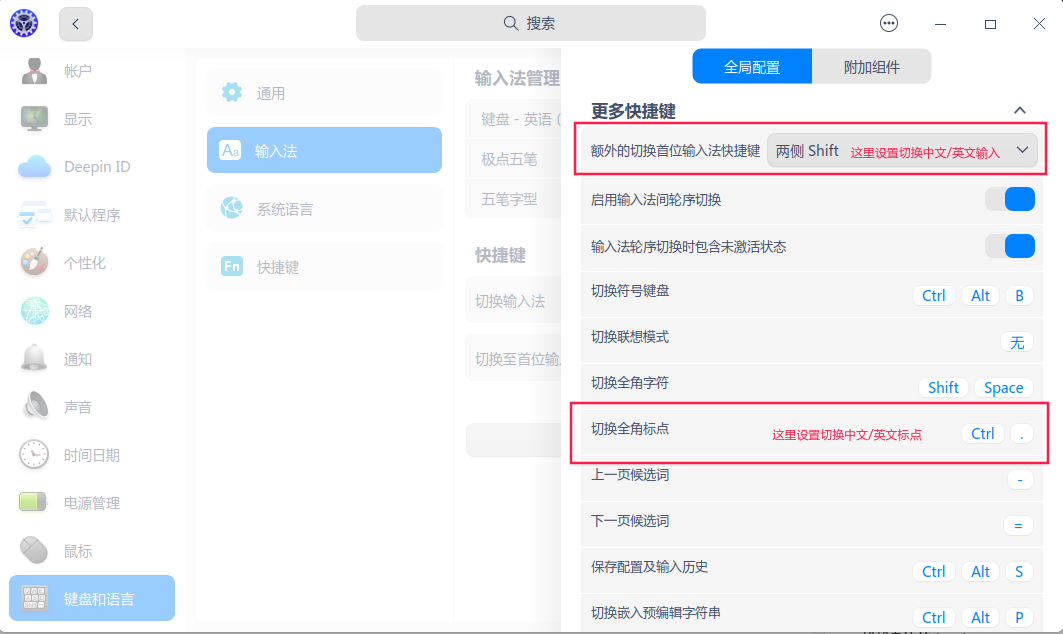This screenshot has width=1063, height=634.
Task: Open 帐户 settings label in sidebar
Action: coord(78,71)
